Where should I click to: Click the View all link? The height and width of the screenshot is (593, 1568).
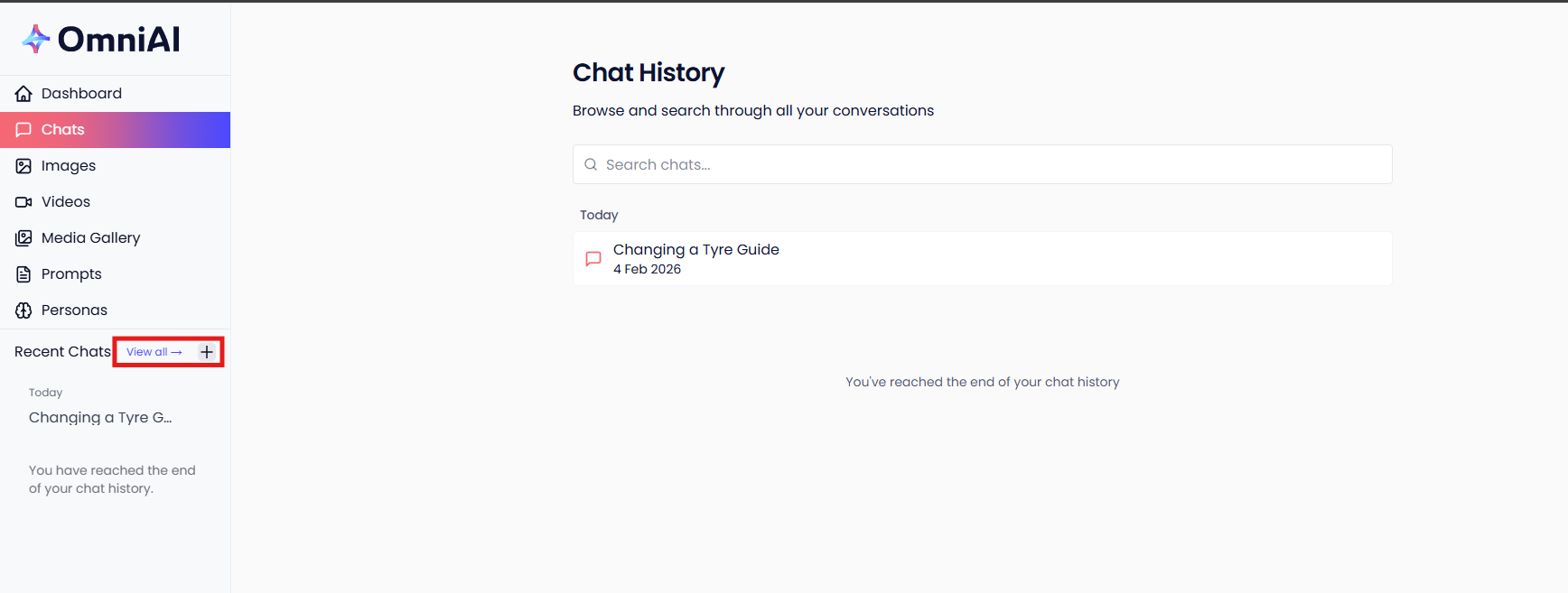154,352
